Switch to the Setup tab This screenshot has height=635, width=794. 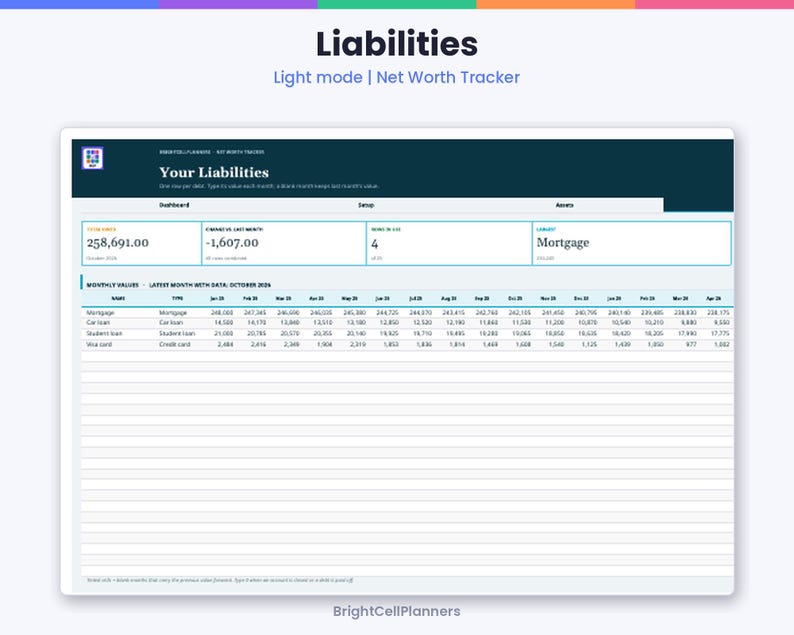[x=366, y=205]
